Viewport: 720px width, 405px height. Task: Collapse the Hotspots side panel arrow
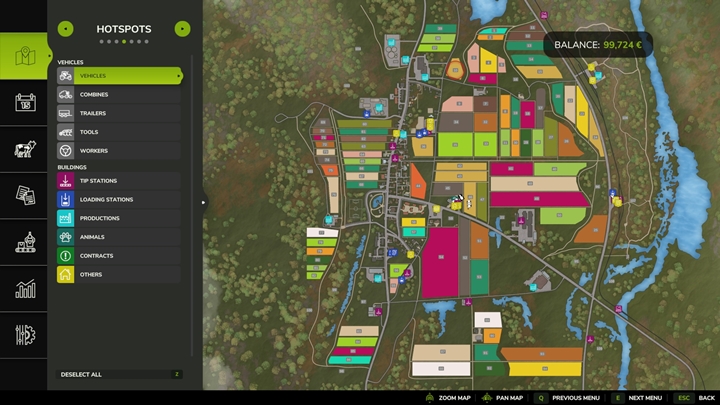203,202
